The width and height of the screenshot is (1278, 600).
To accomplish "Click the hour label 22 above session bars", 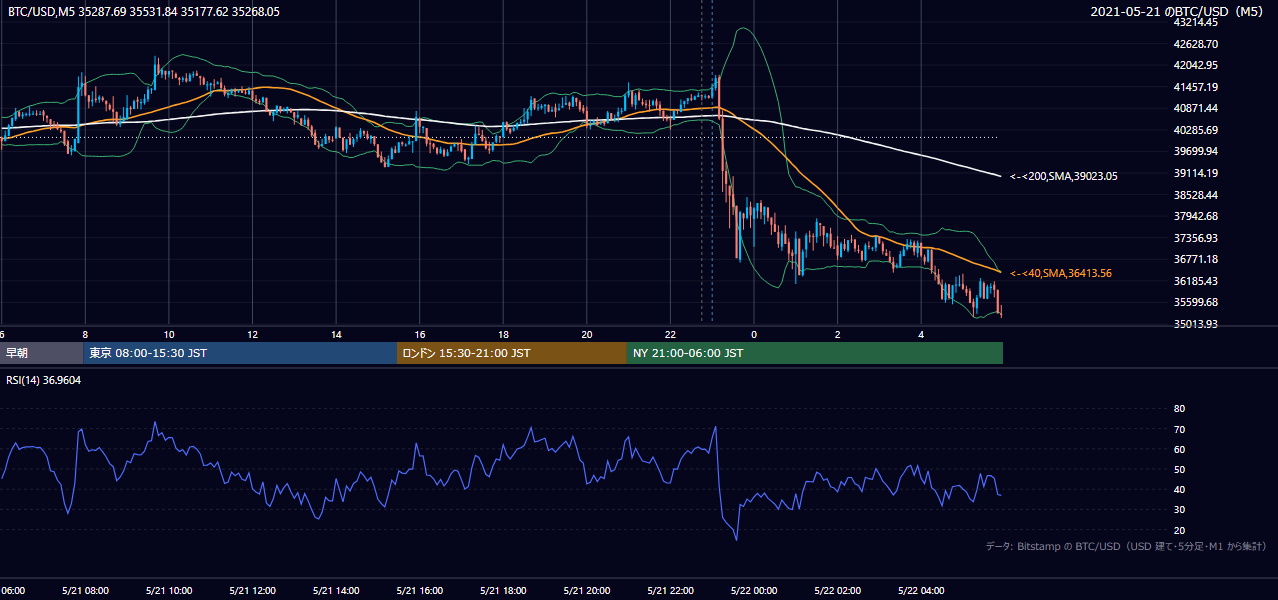I will coord(670,335).
